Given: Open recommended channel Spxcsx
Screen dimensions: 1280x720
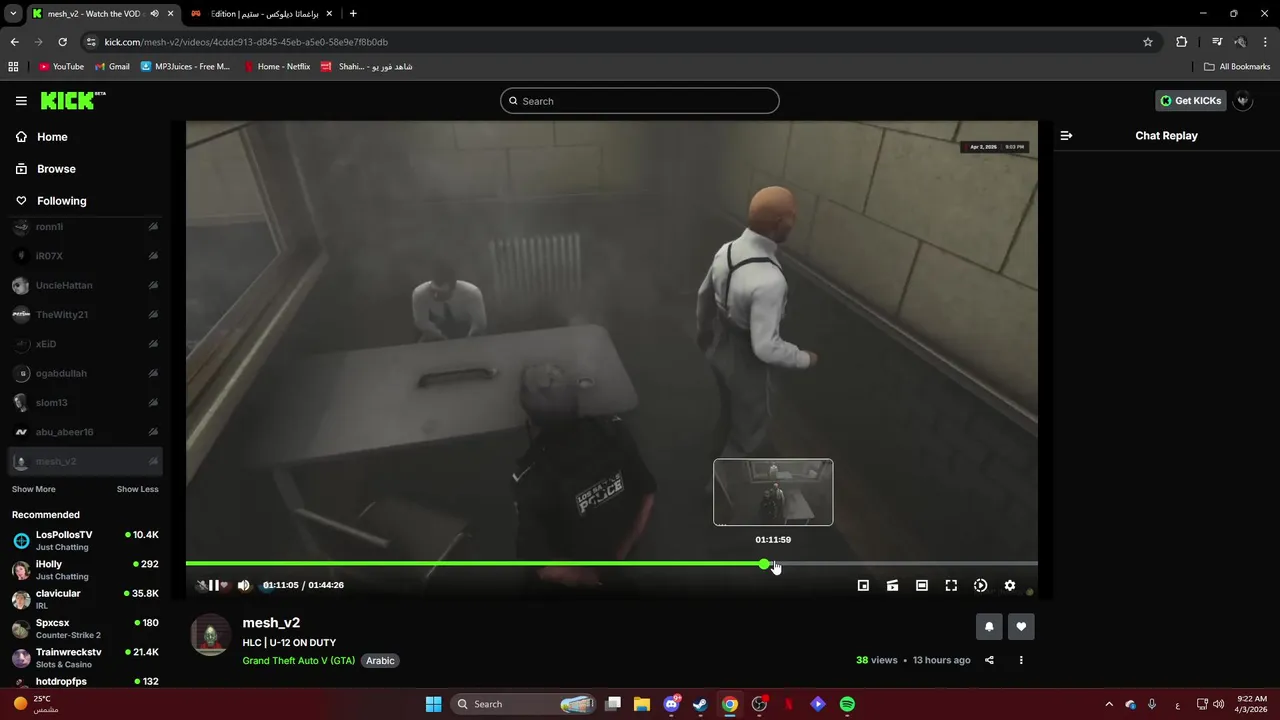Looking at the screenshot, I should click(x=85, y=628).
